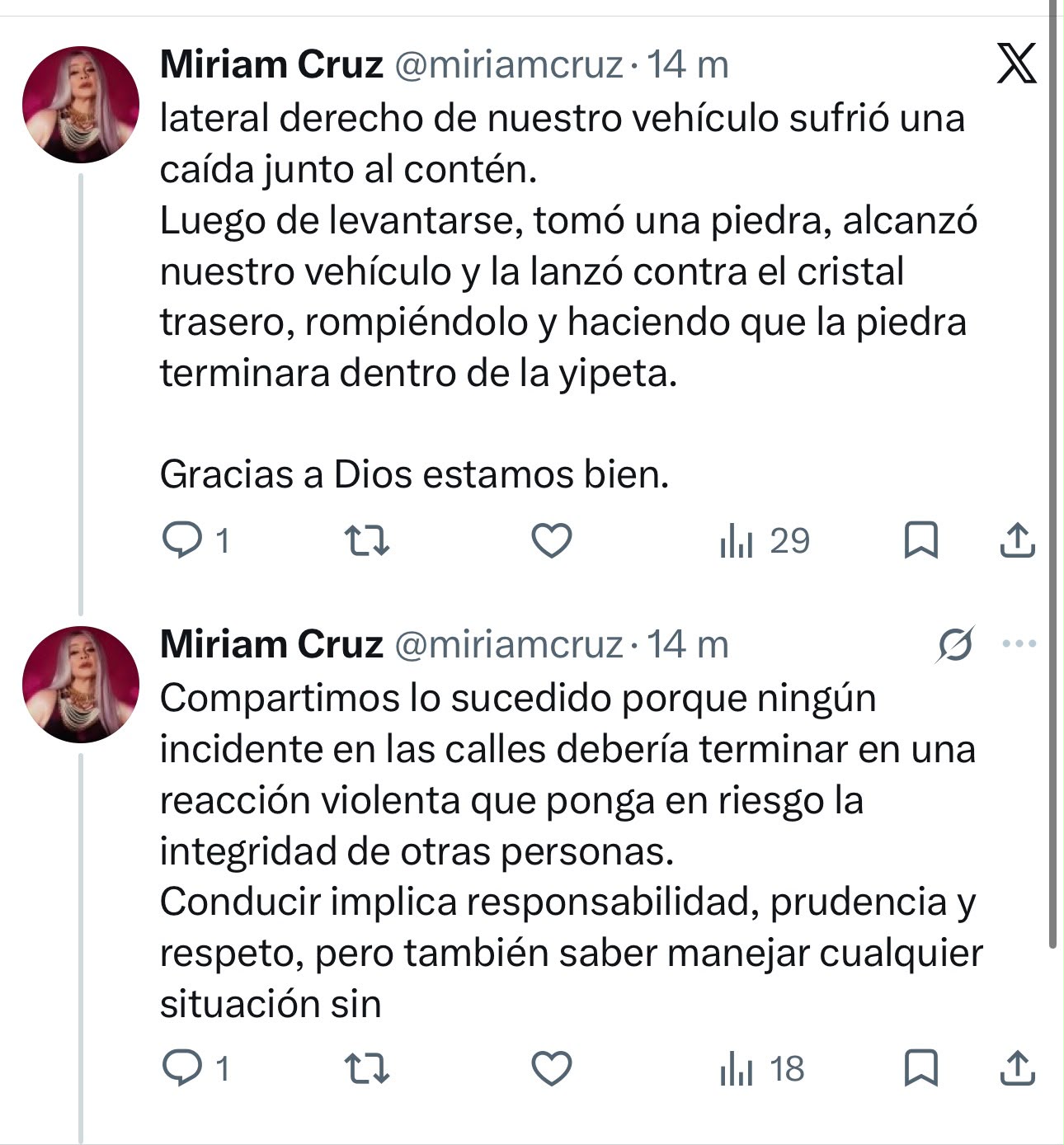Open the @miriamcruz handle on first tweet
Image resolution: width=1064 pixels, height=1145 pixels.
pyautogui.click(x=508, y=64)
